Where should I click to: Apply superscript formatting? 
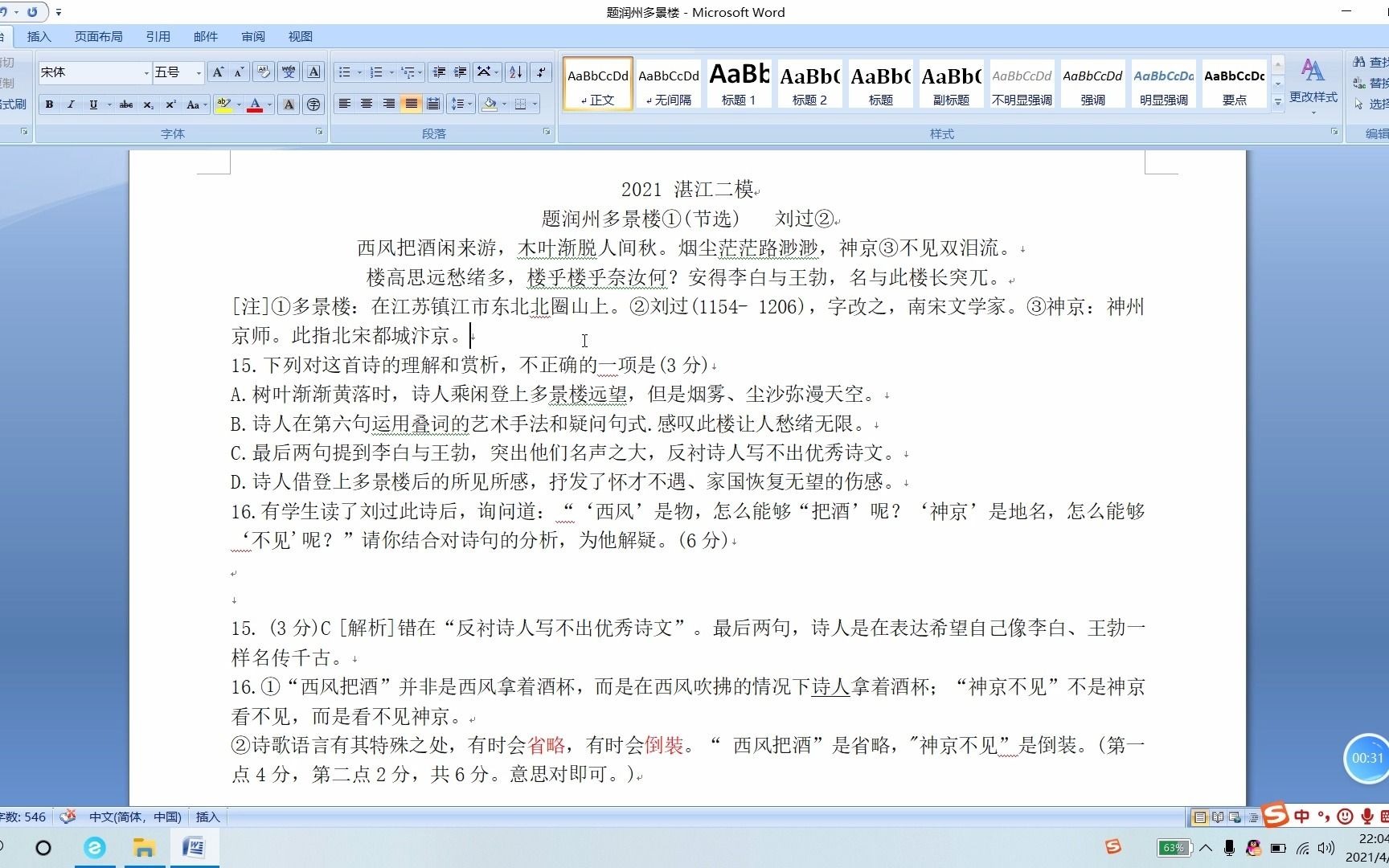170,104
